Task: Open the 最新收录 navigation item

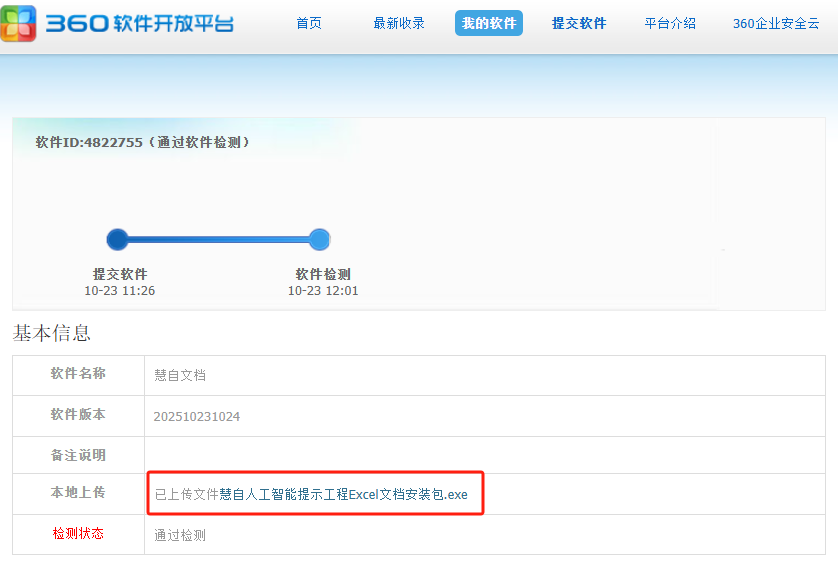Action: tap(399, 23)
